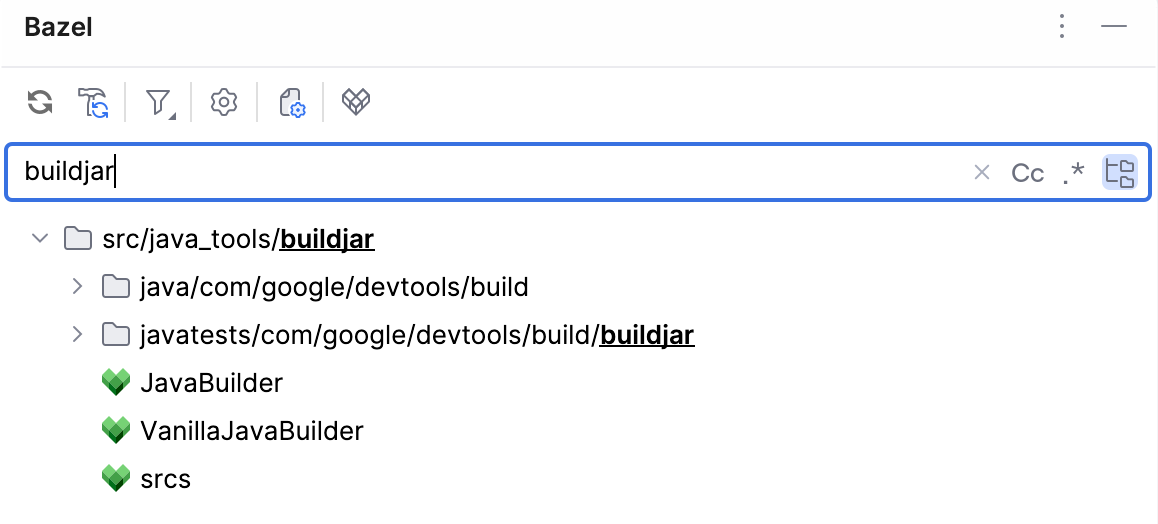Click the build and resync hammer icon
Image resolution: width=1158 pixels, height=524 pixels.
click(x=93, y=102)
